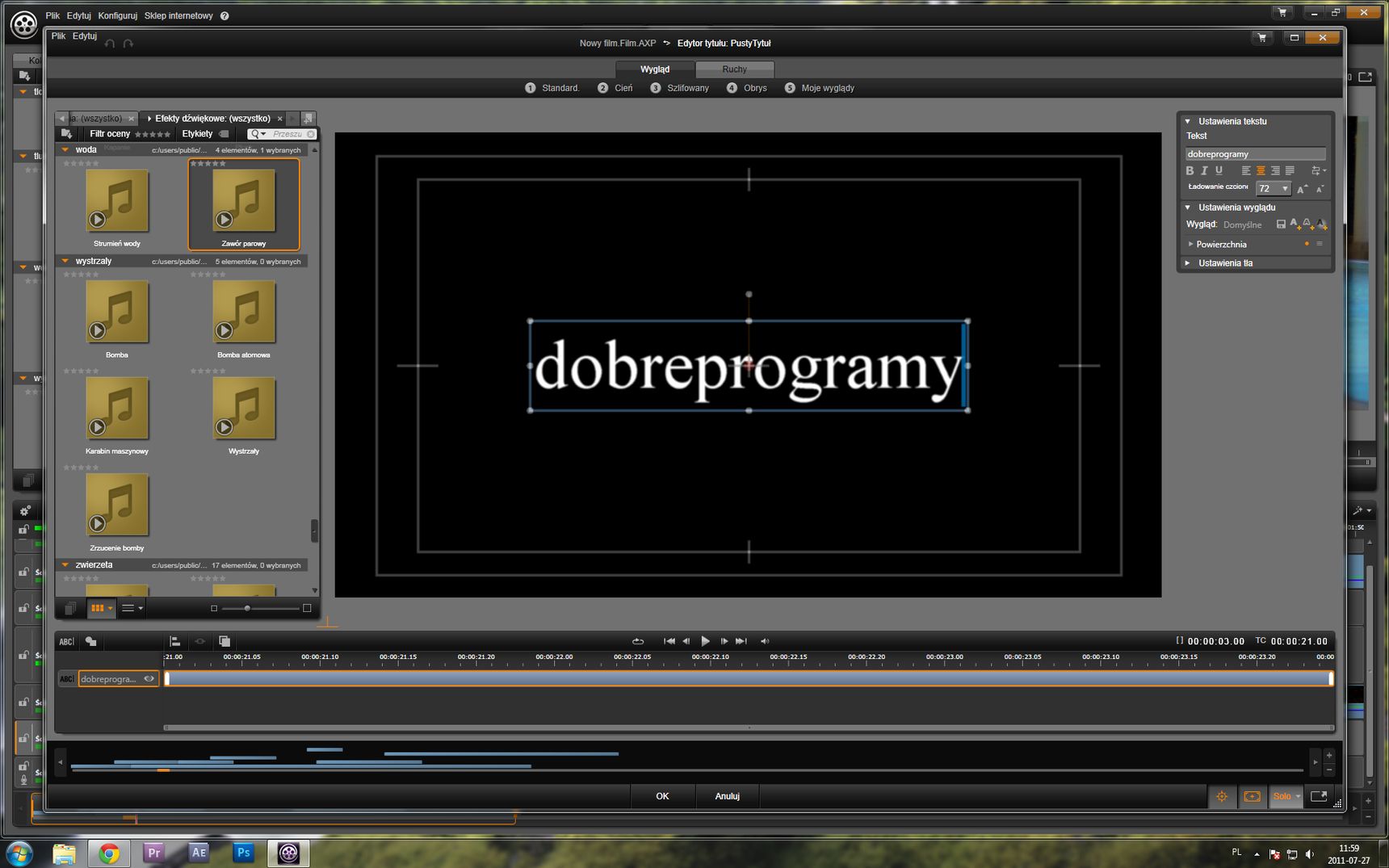The width and height of the screenshot is (1389, 868).
Task: Cancel editing with Anuluj
Action: pyautogui.click(x=727, y=796)
